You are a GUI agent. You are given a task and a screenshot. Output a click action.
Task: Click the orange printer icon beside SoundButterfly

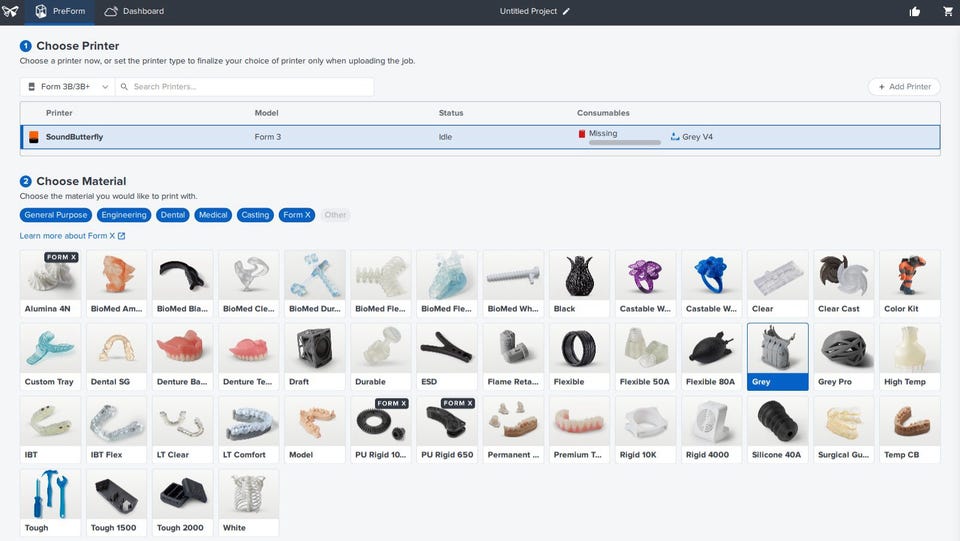34,137
